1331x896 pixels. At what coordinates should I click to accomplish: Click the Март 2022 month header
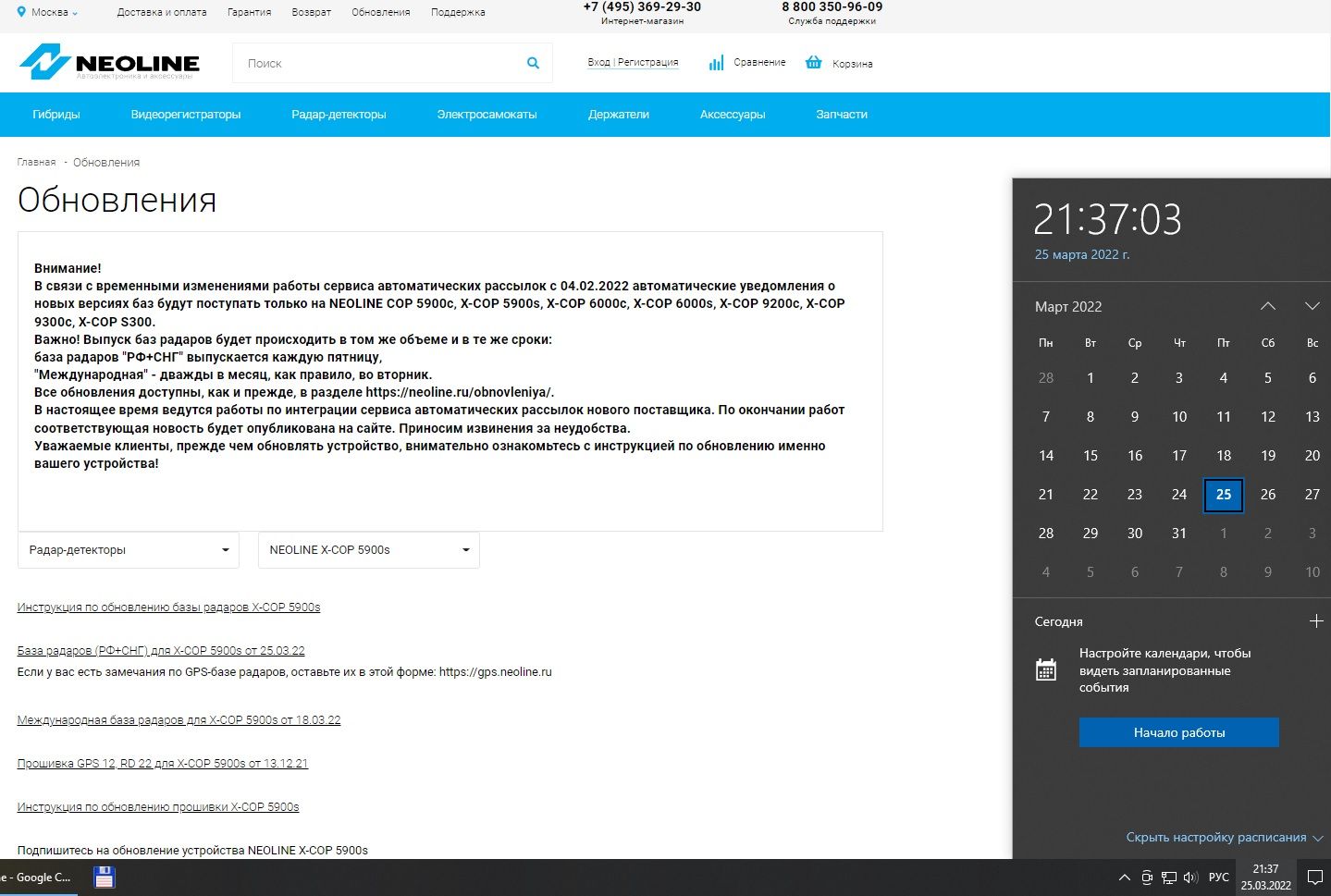tap(1068, 307)
